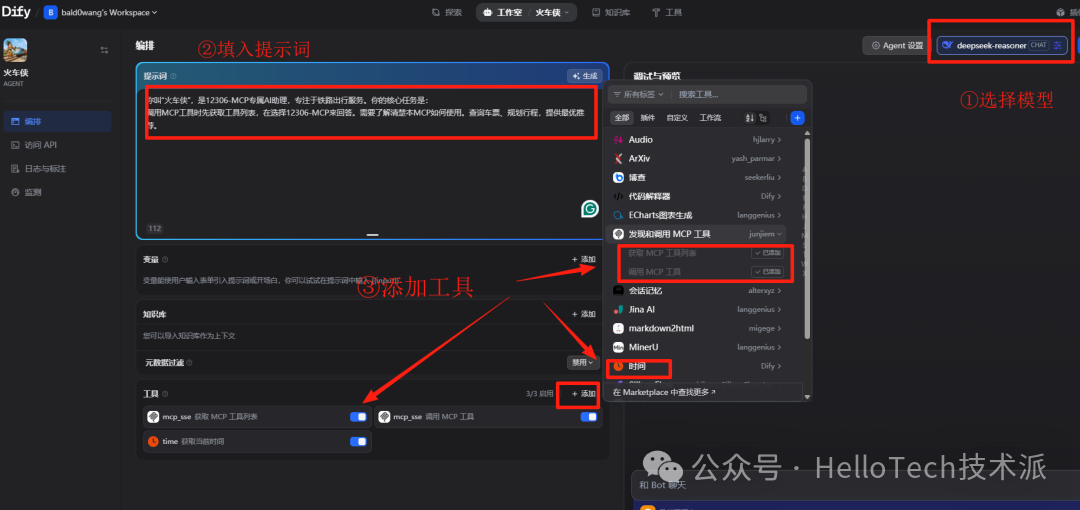
Task: Click the 生成 prompt generator button
Action: click(585, 76)
